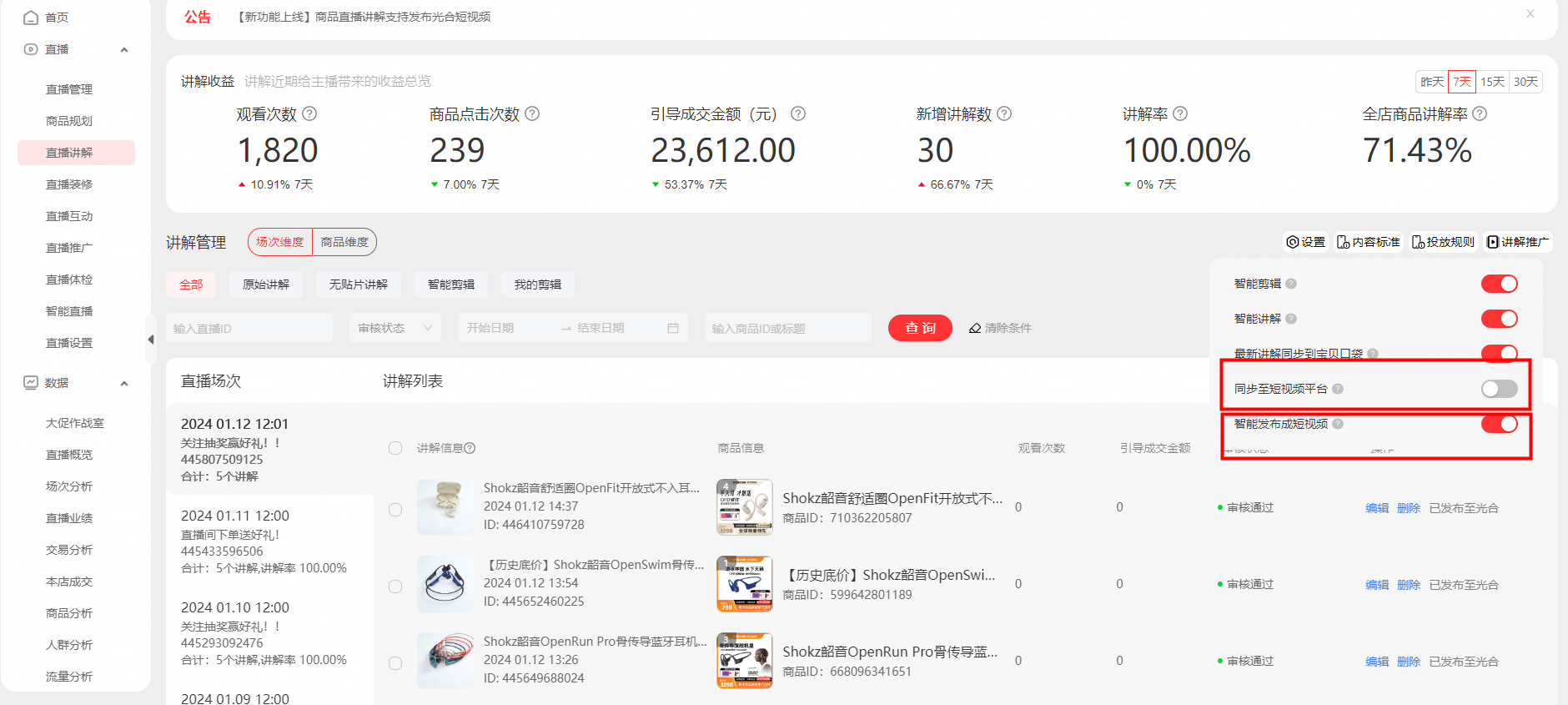Open OpenFit product image thumbnail
The image size is (1568, 705).
(x=745, y=507)
